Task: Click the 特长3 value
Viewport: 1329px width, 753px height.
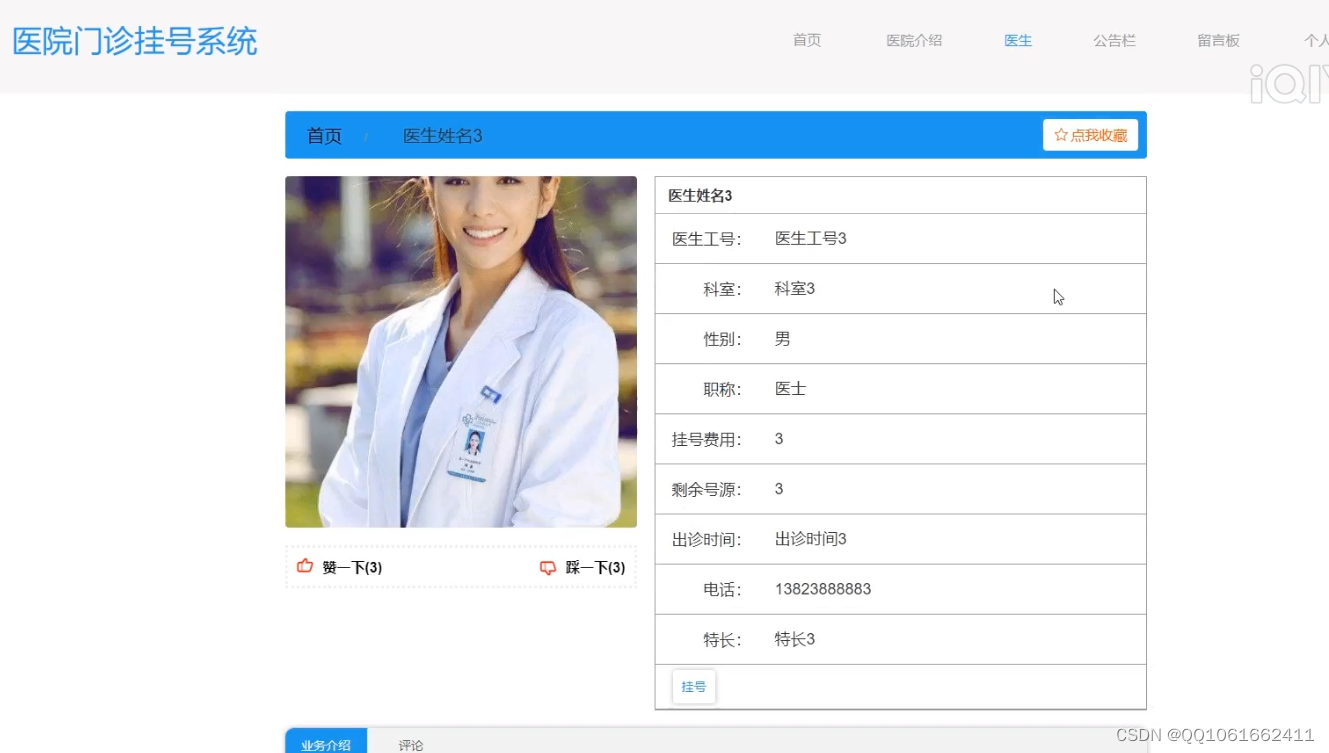Action: (795, 639)
